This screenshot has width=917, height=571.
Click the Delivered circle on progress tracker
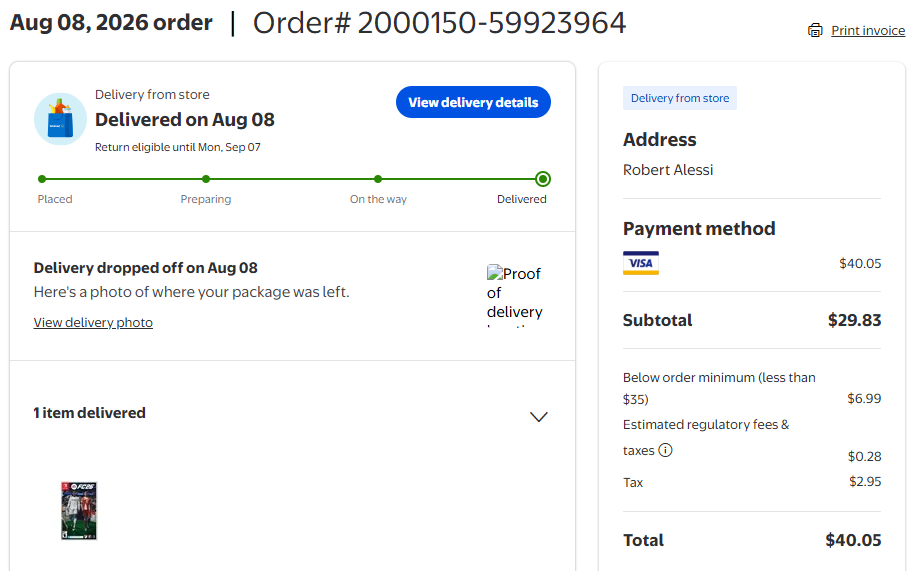tap(543, 179)
